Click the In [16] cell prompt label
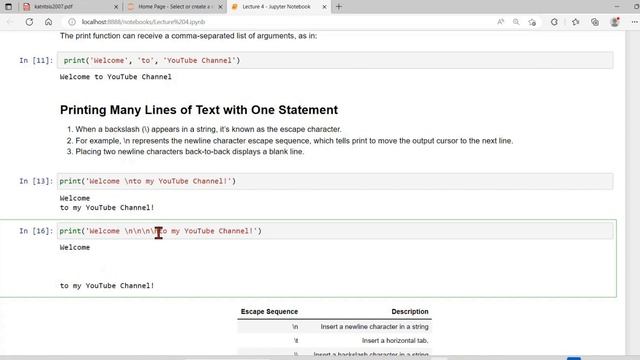 click(x=36, y=231)
